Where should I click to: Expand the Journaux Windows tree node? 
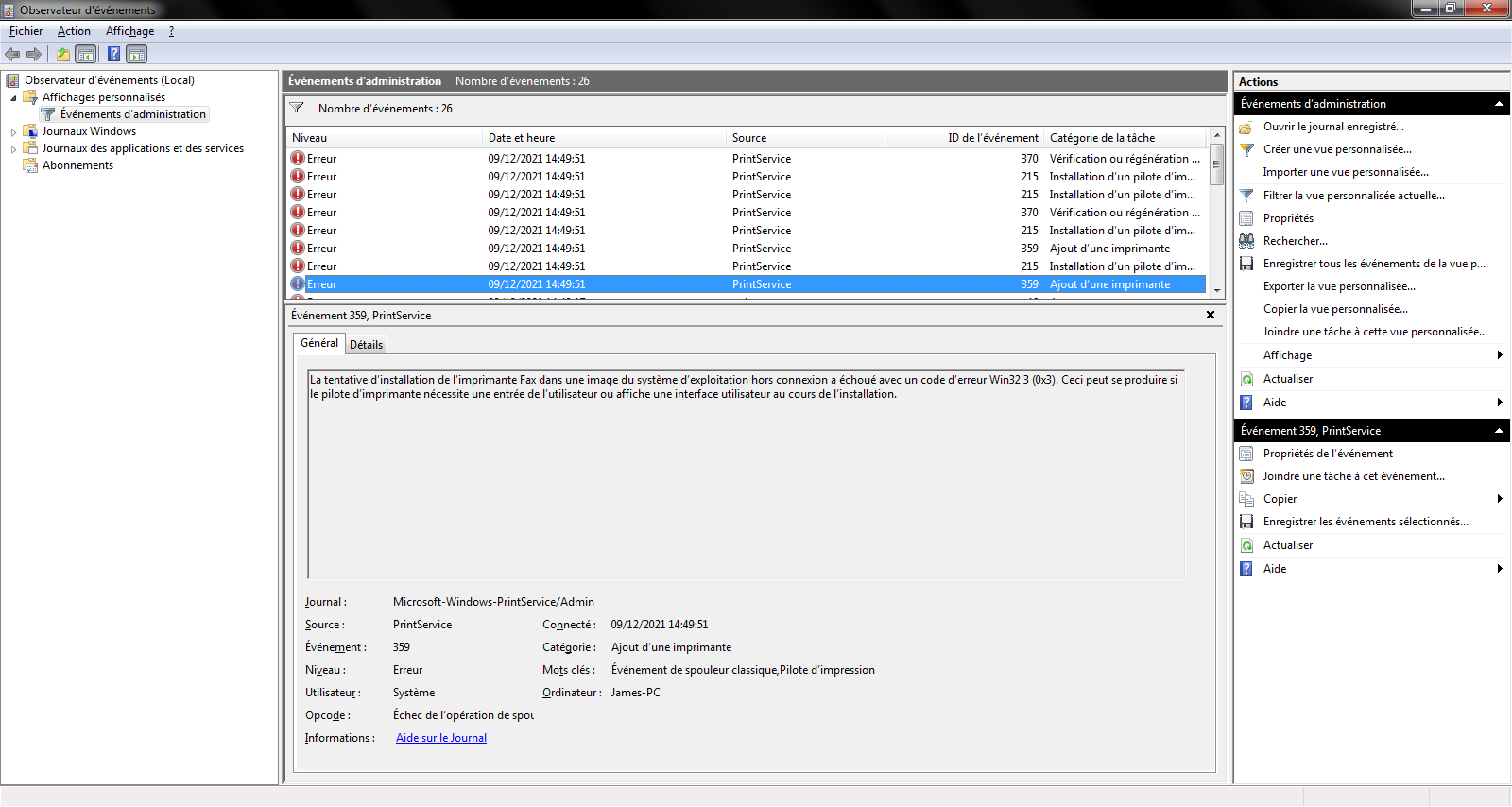tap(13, 132)
